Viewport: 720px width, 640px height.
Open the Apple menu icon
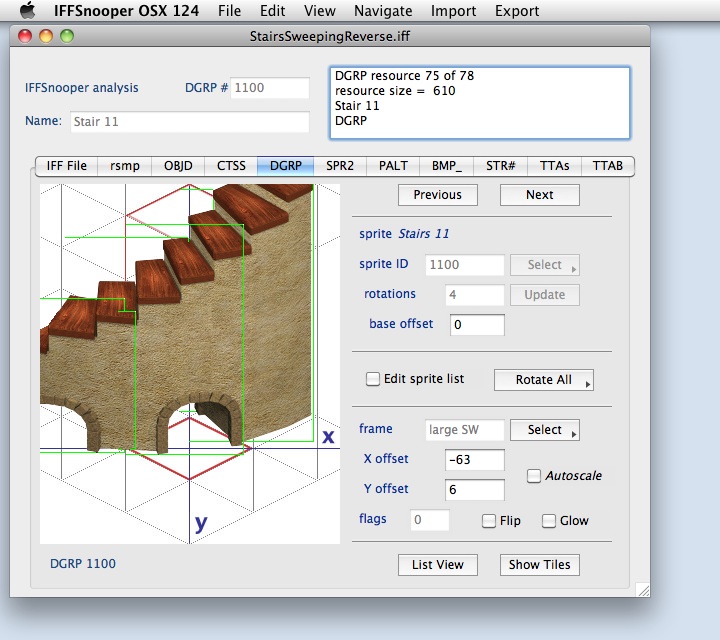pos(27,11)
